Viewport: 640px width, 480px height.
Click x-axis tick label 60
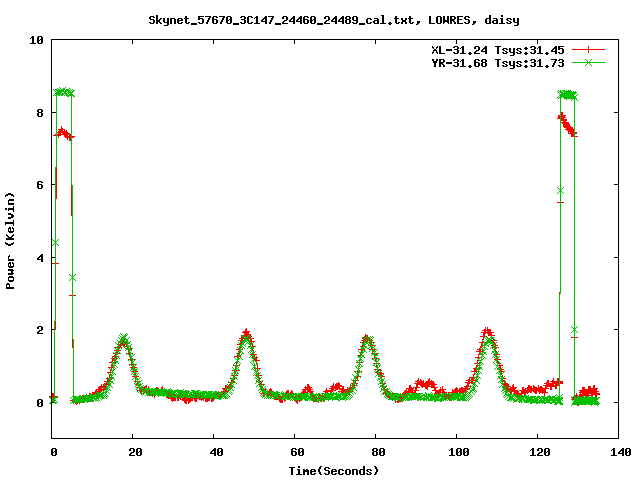pyautogui.click(x=297, y=452)
